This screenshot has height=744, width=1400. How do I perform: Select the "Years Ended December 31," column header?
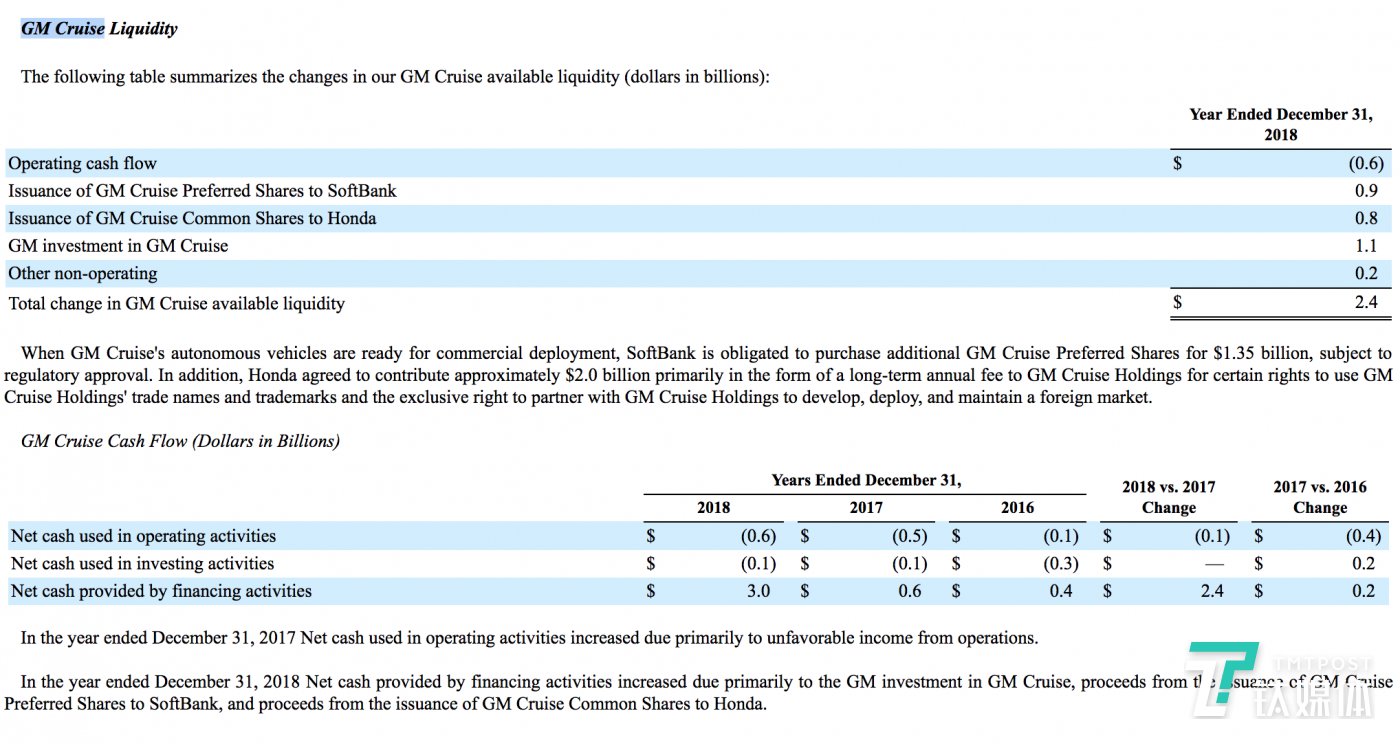(x=866, y=480)
